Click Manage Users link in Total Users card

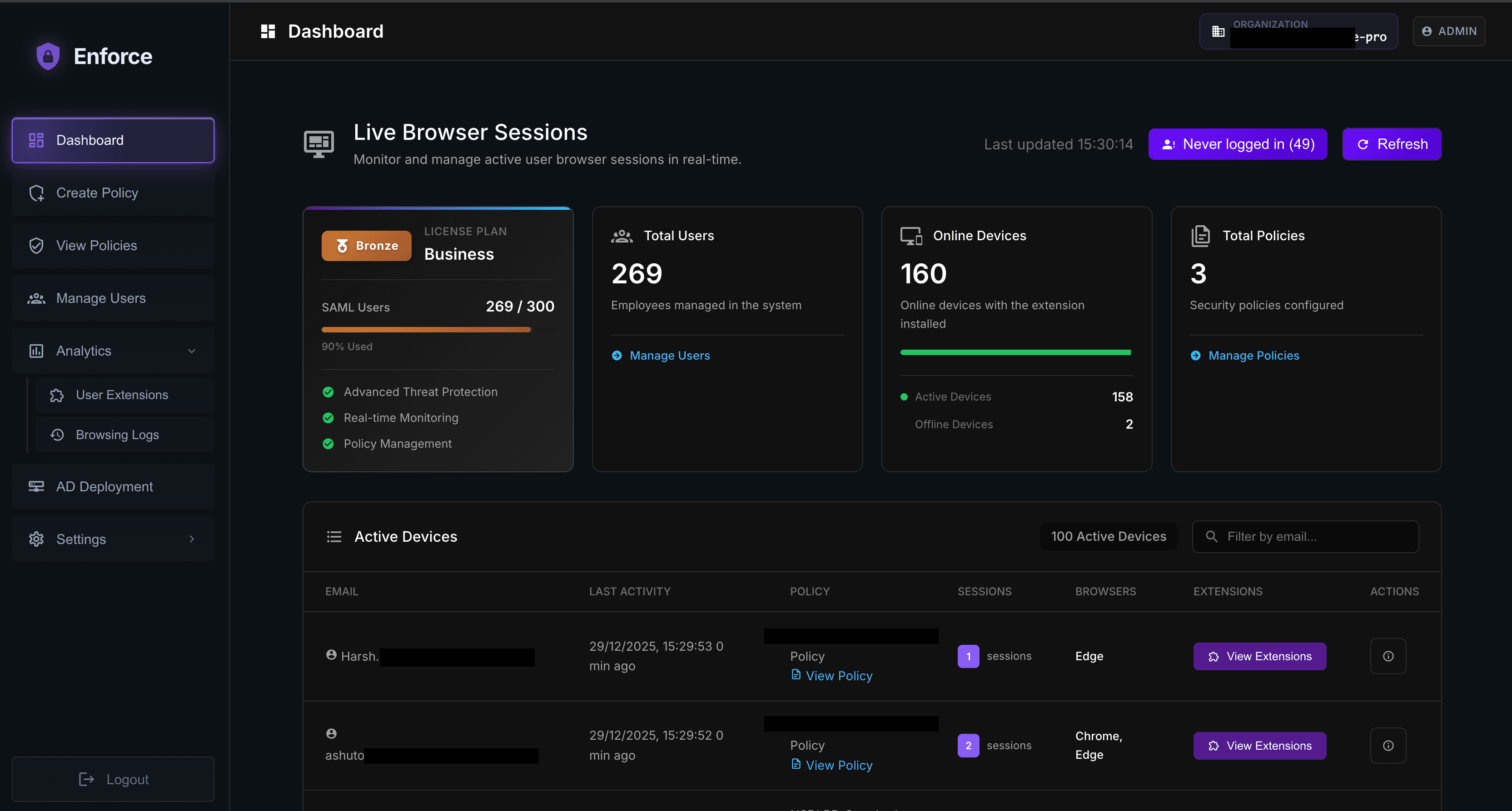(669, 356)
